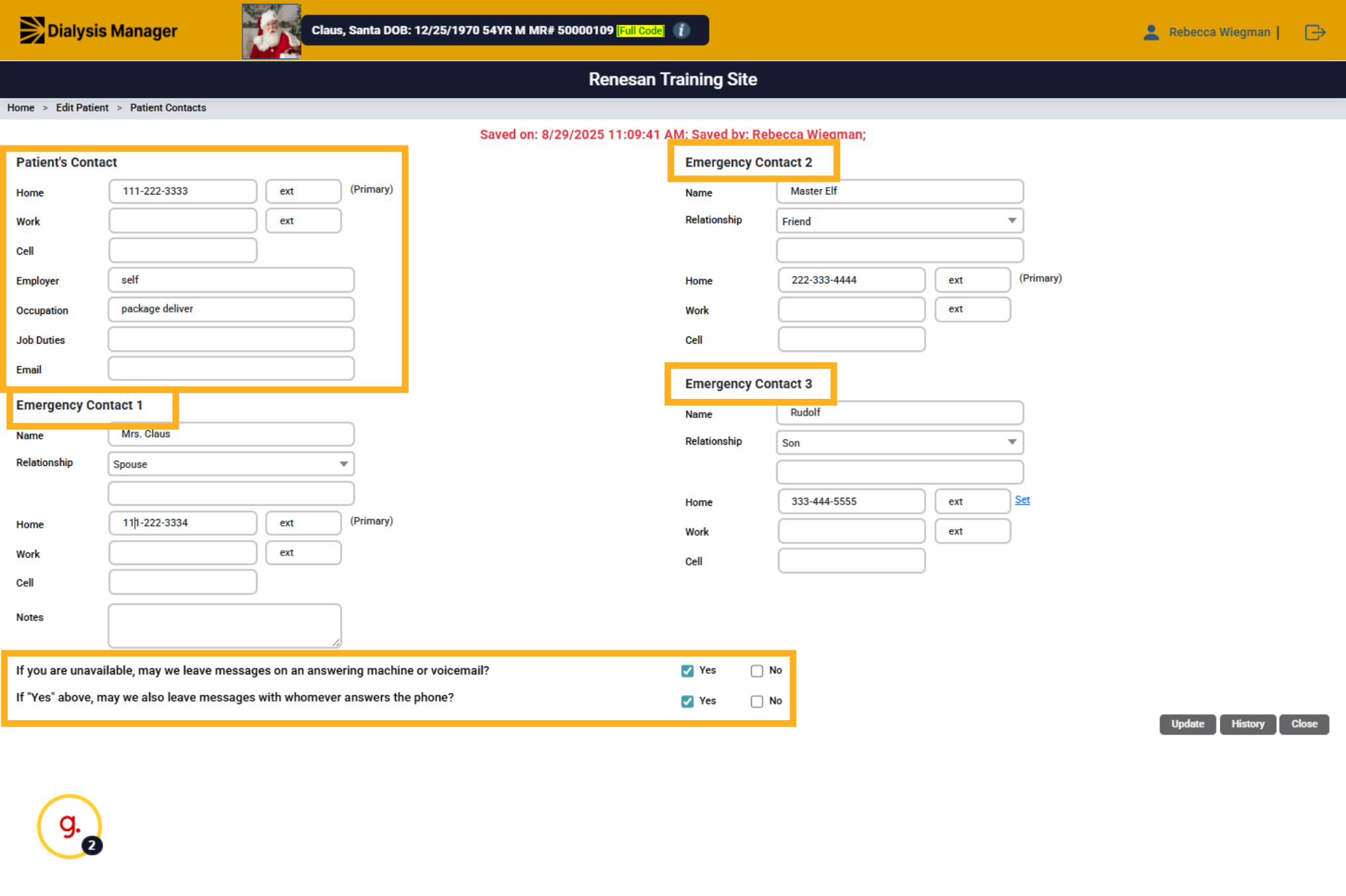
Task: Click Emergency Contact 2 Name field Master Elf
Action: (x=900, y=191)
